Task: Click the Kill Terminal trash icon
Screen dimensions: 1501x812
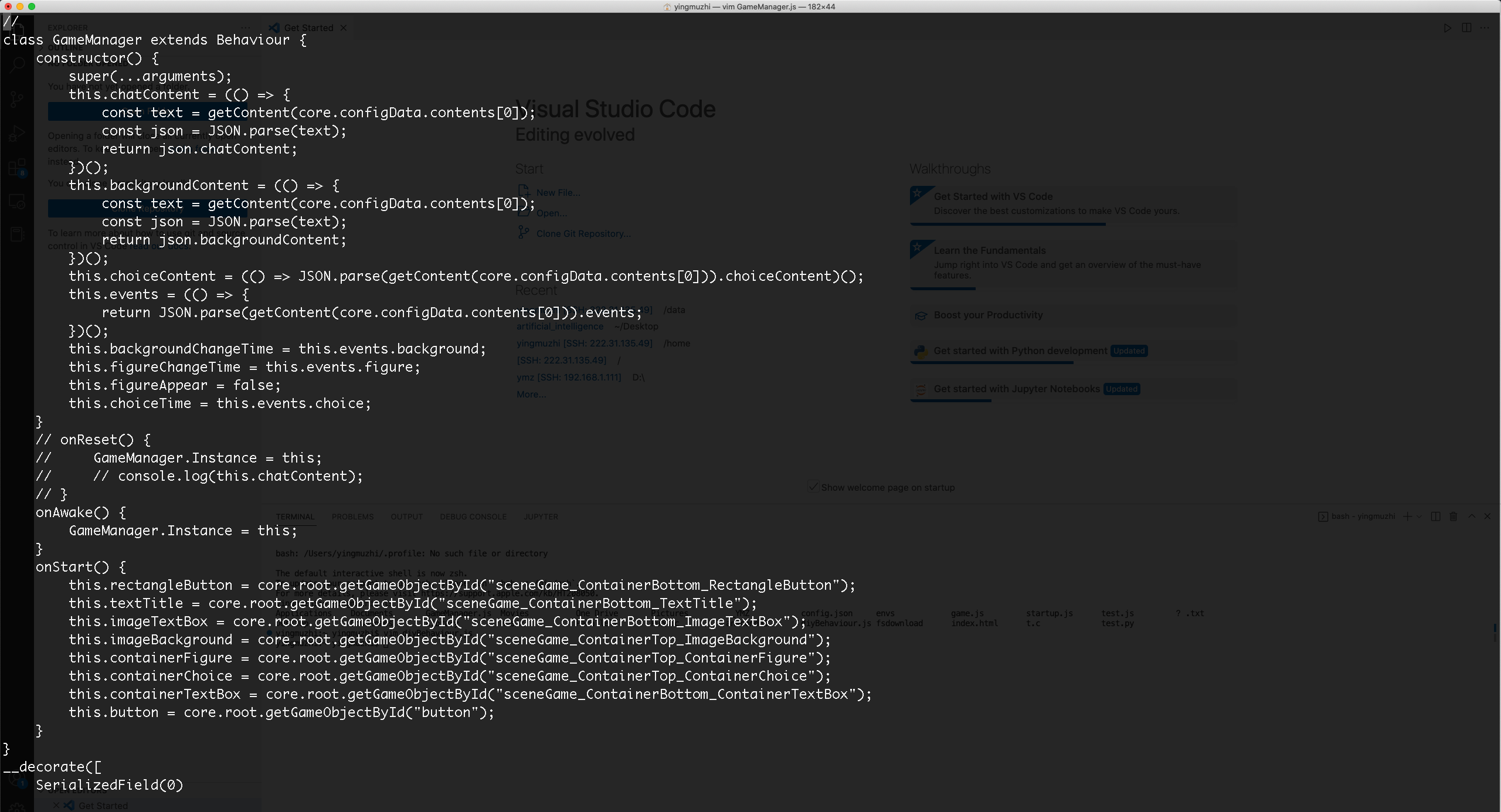Action: (1454, 517)
